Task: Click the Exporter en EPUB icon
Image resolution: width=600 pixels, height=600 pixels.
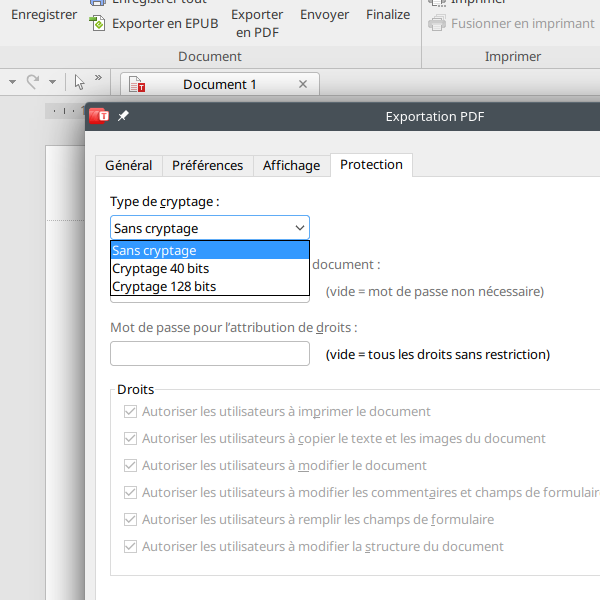Action: tap(97, 23)
